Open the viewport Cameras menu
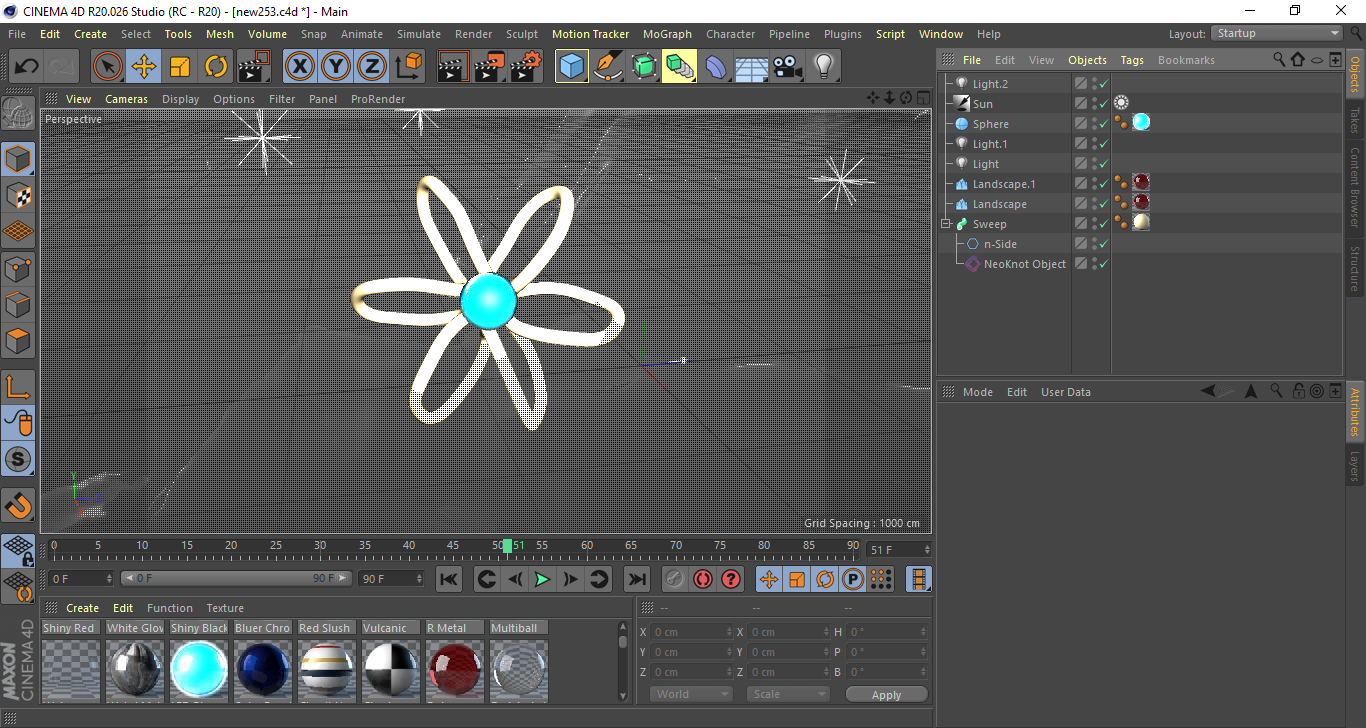 tap(126, 99)
